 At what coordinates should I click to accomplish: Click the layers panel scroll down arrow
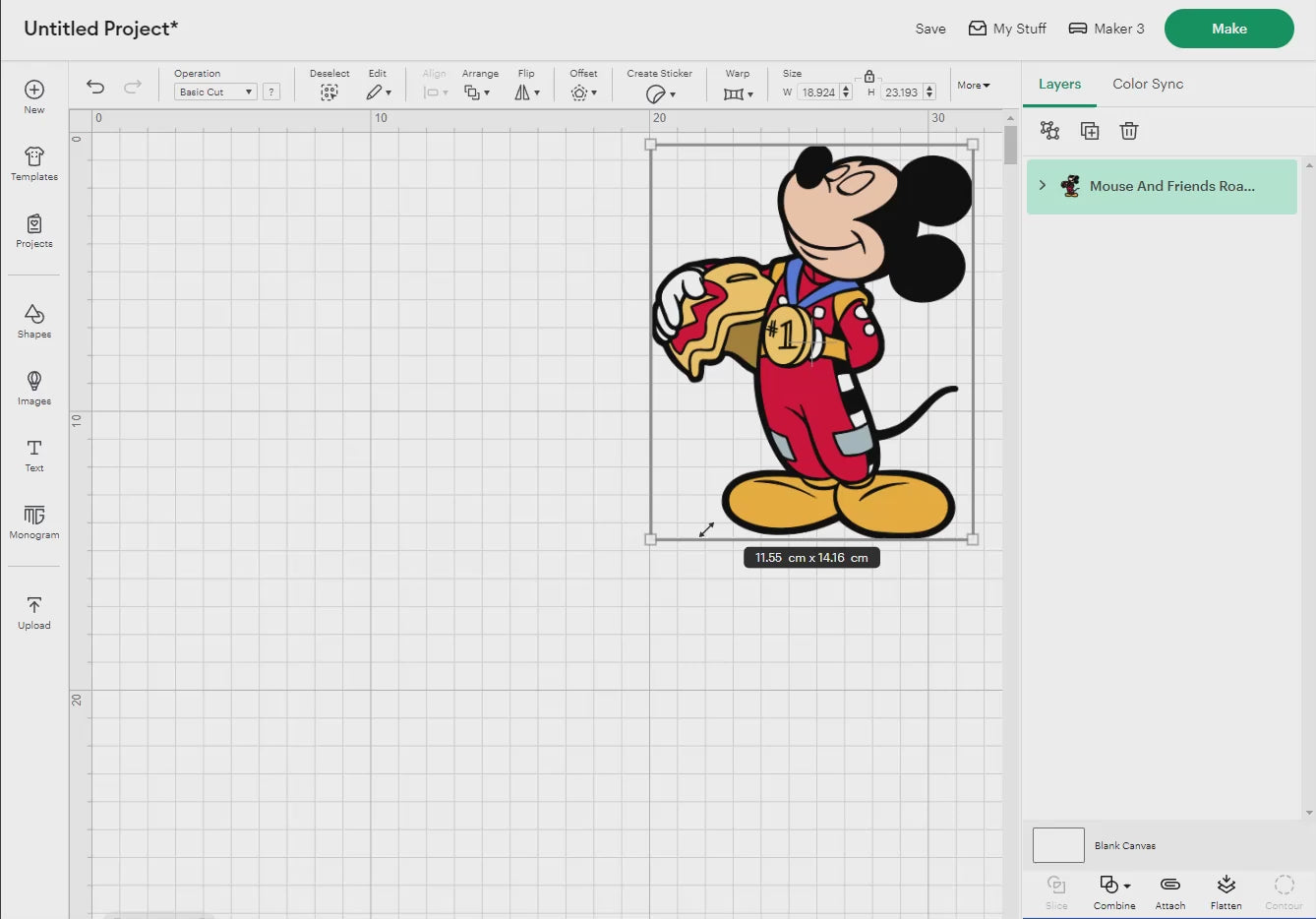pos(1309,813)
